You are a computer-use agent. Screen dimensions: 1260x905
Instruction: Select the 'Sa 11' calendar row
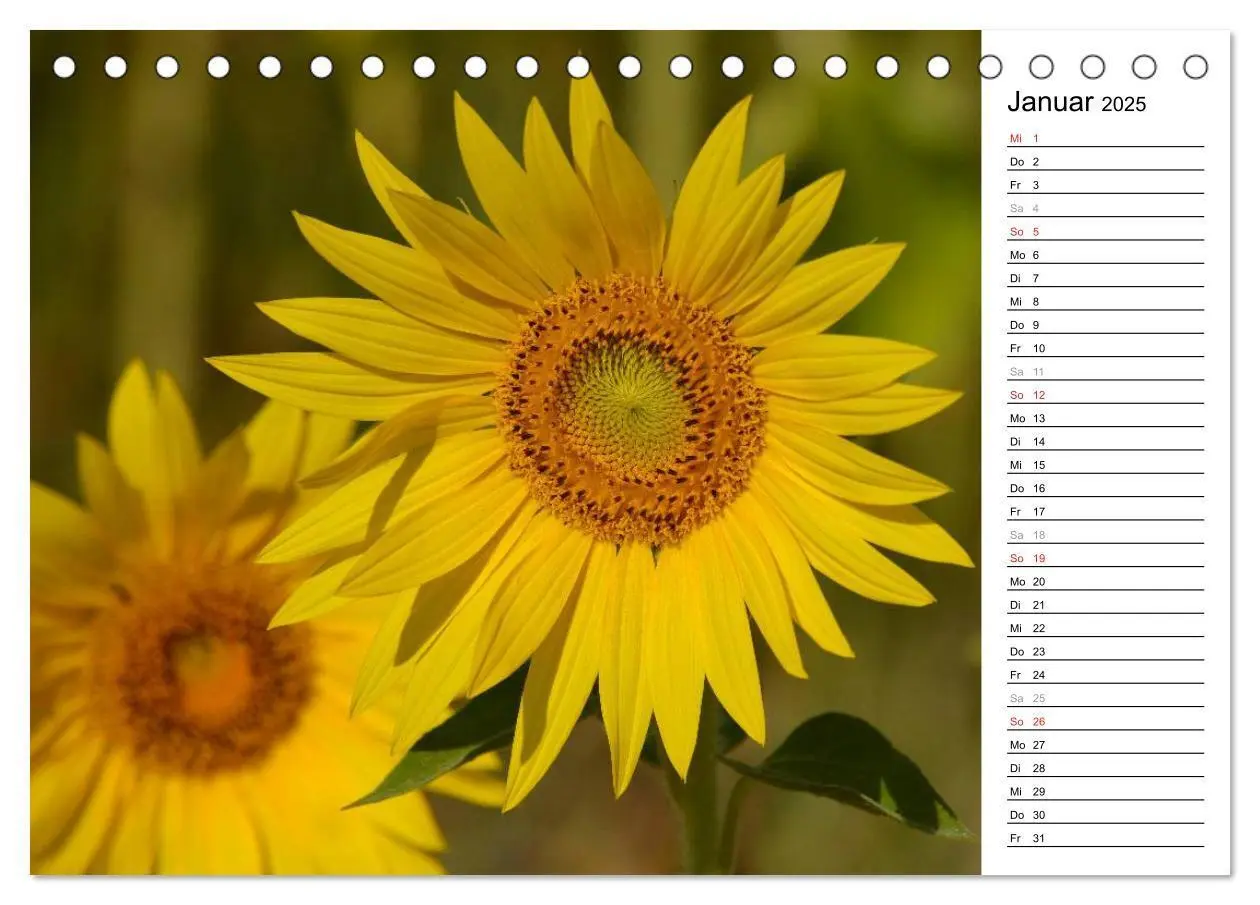pyautogui.click(x=1105, y=371)
